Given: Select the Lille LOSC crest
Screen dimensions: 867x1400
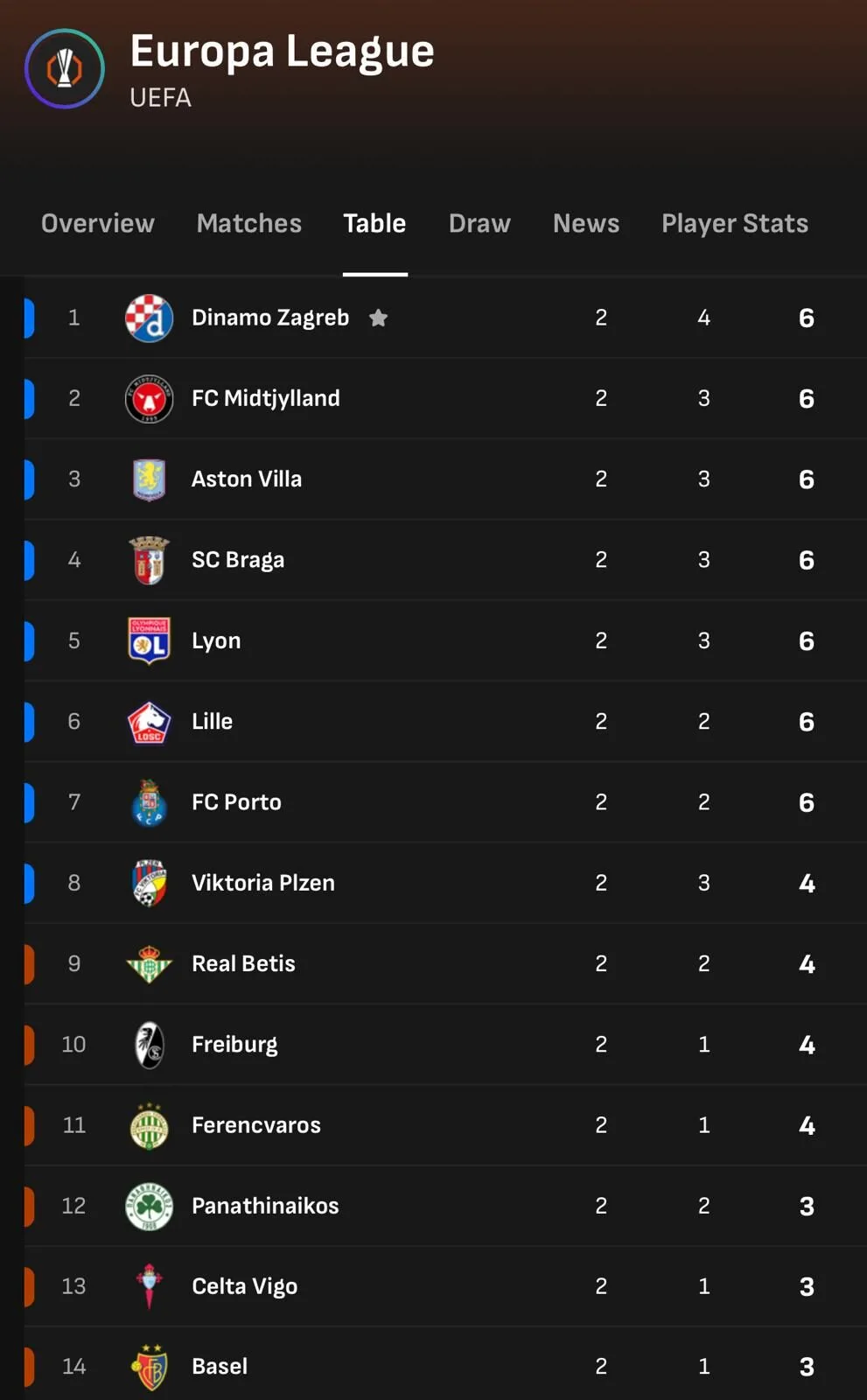Looking at the screenshot, I should coord(149,722).
